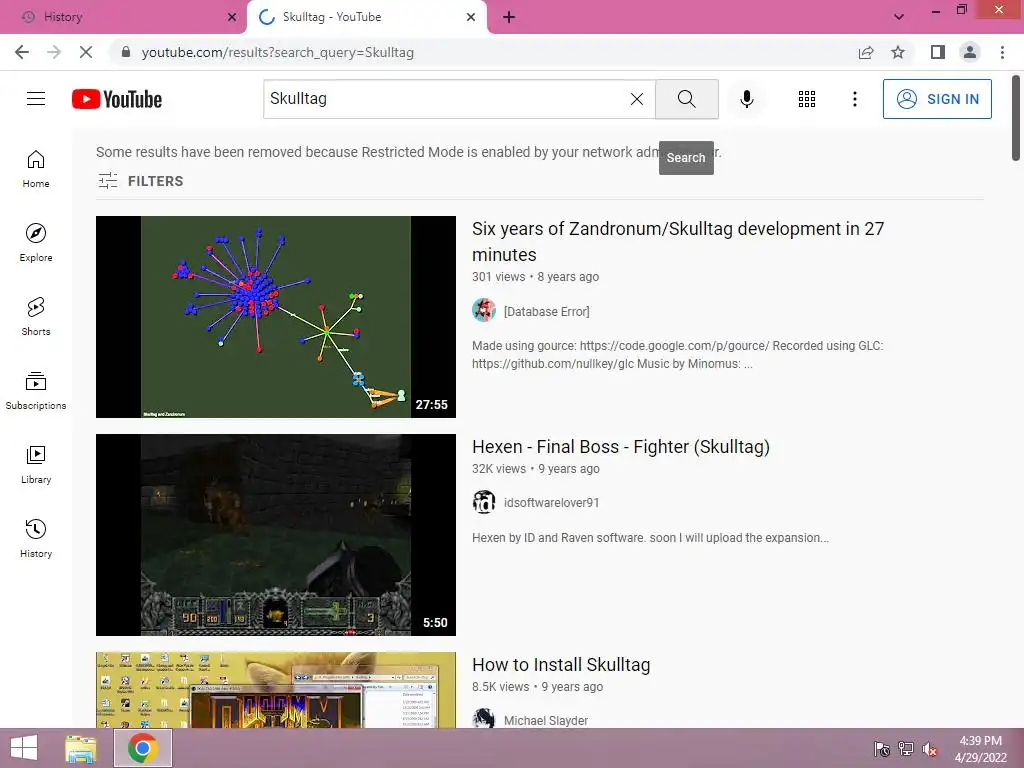
Task: Click the Chrome taskbar icon
Action: (x=143, y=748)
